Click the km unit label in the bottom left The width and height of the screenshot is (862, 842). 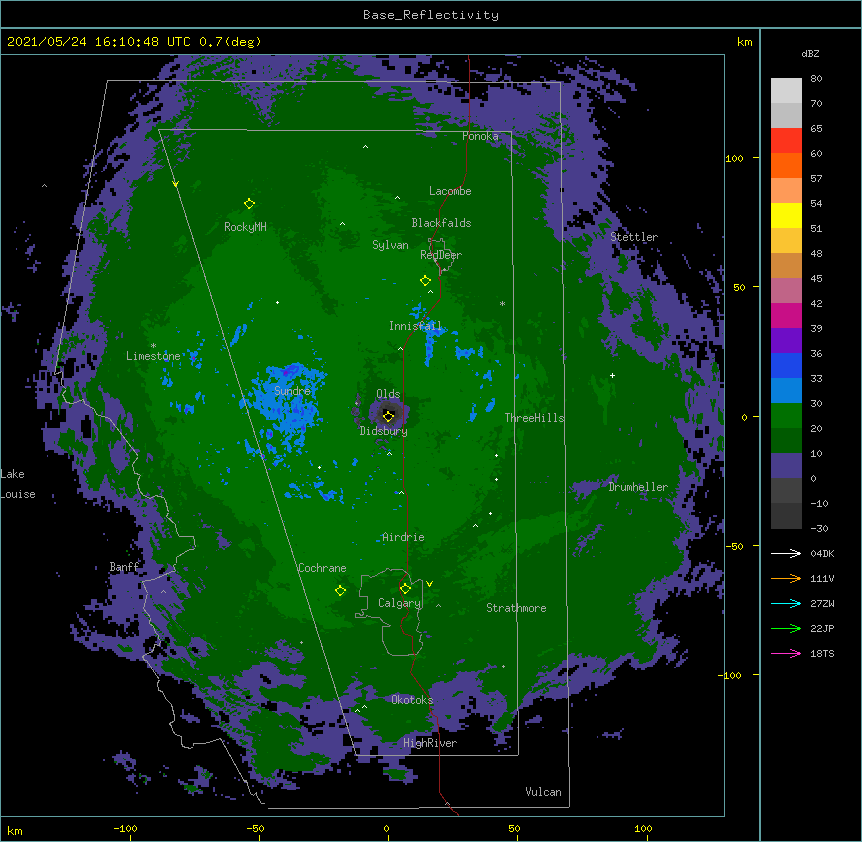[15, 831]
